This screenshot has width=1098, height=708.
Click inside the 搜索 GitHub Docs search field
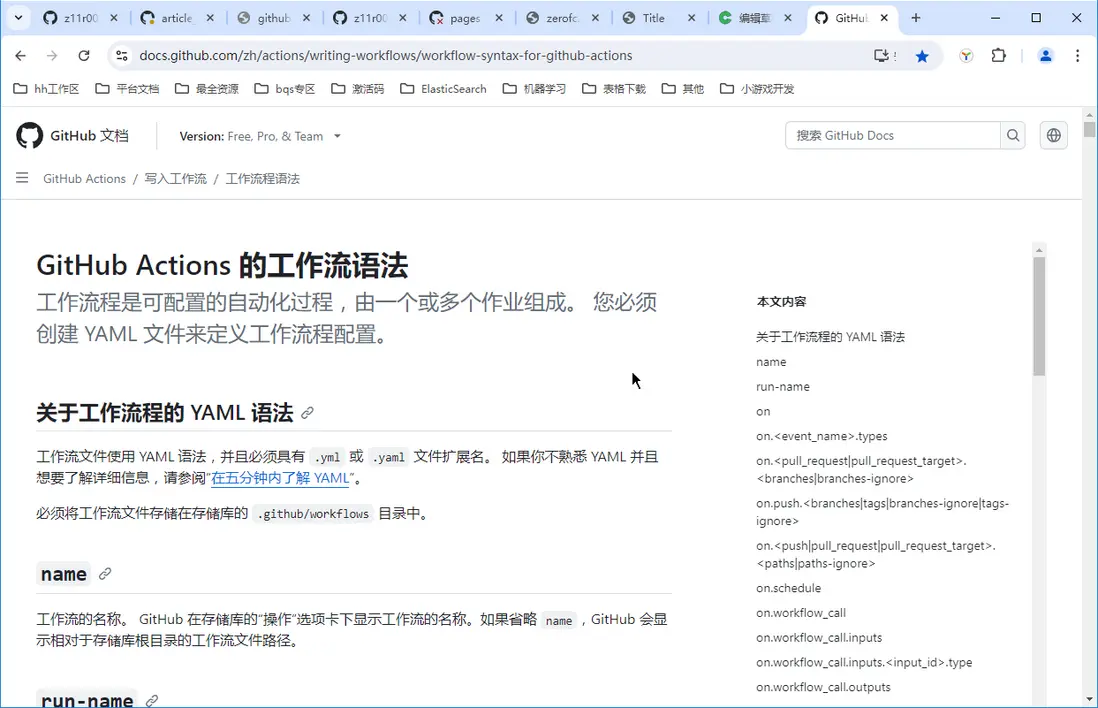[890, 135]
